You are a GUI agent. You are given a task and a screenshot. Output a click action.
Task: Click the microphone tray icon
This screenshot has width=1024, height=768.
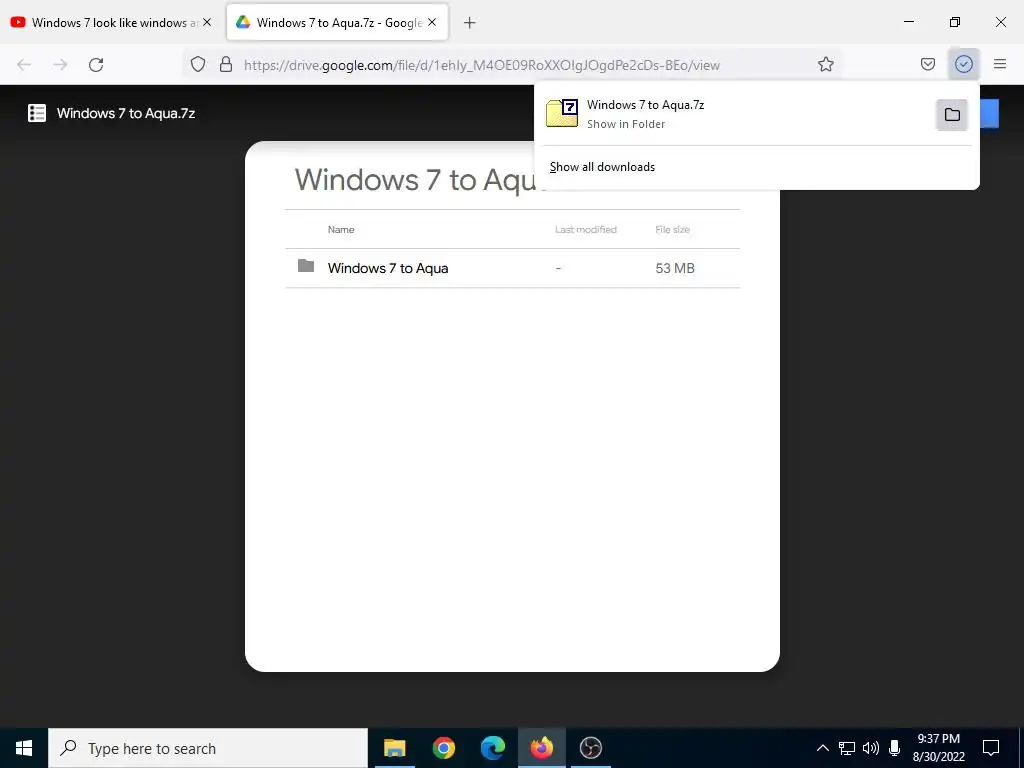coord(894,748)
